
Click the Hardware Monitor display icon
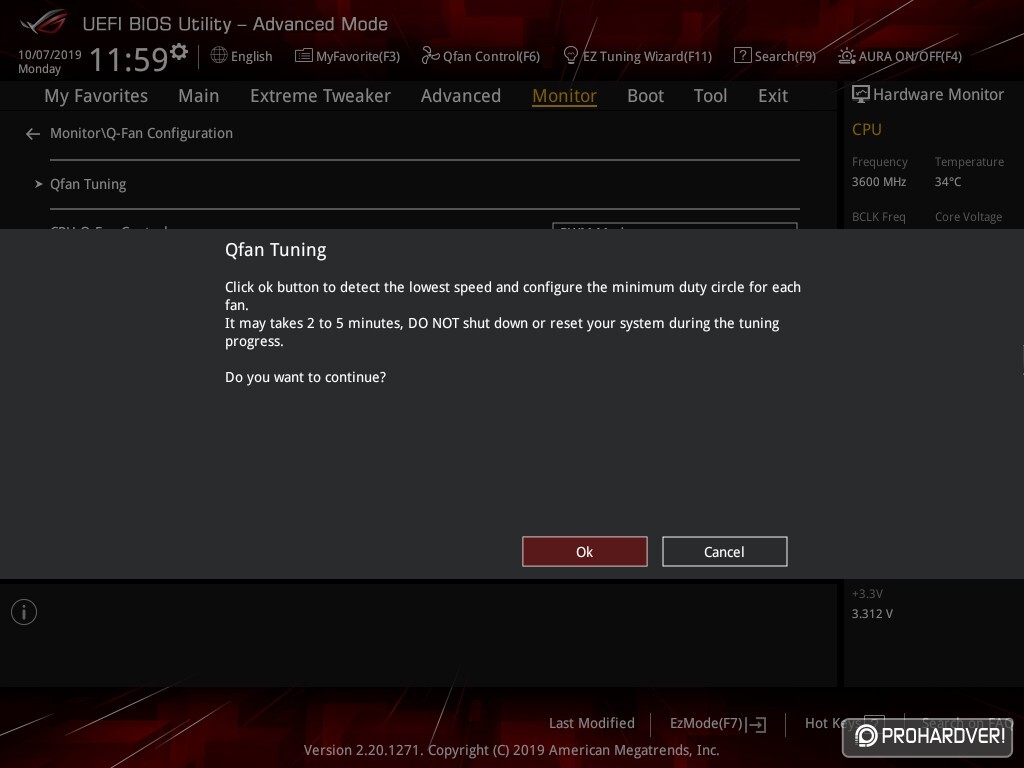pos(861,95)
